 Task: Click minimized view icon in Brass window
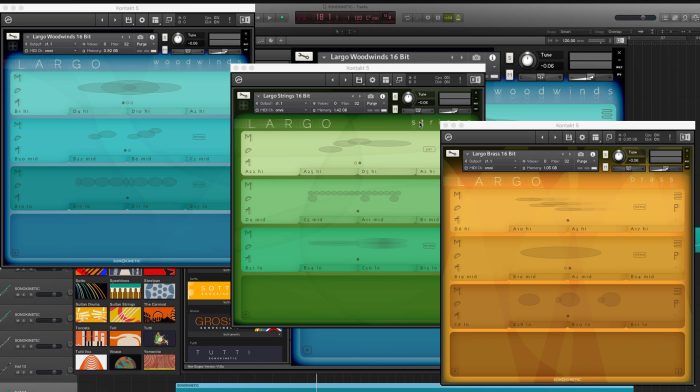pos(609,138)
